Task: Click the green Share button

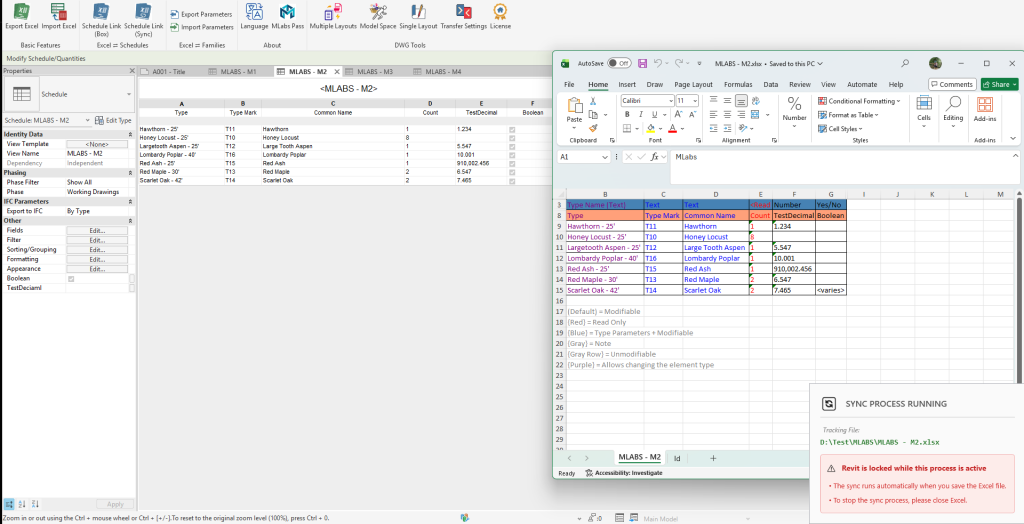Action: [999, 84]
